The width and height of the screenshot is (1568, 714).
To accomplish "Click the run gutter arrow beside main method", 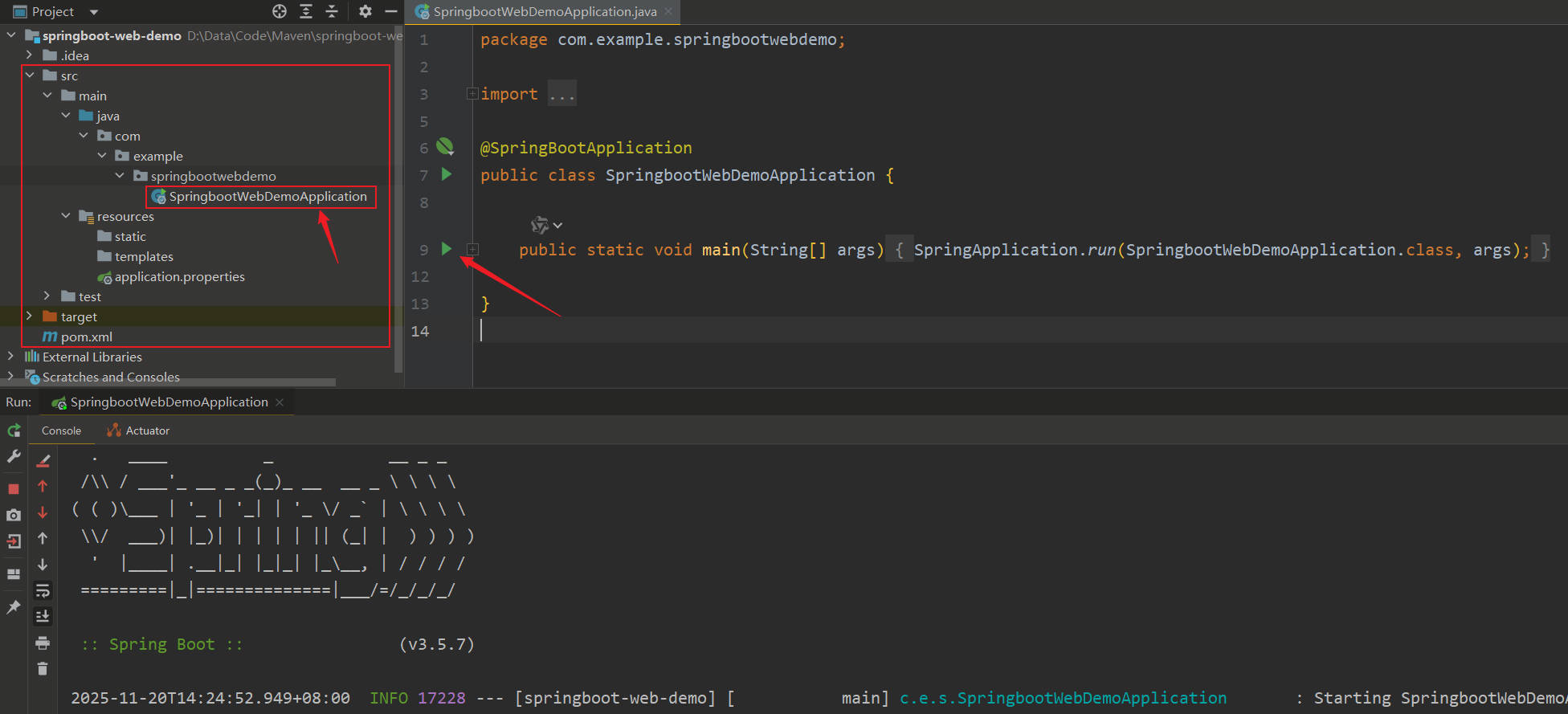I will point(447,249).
